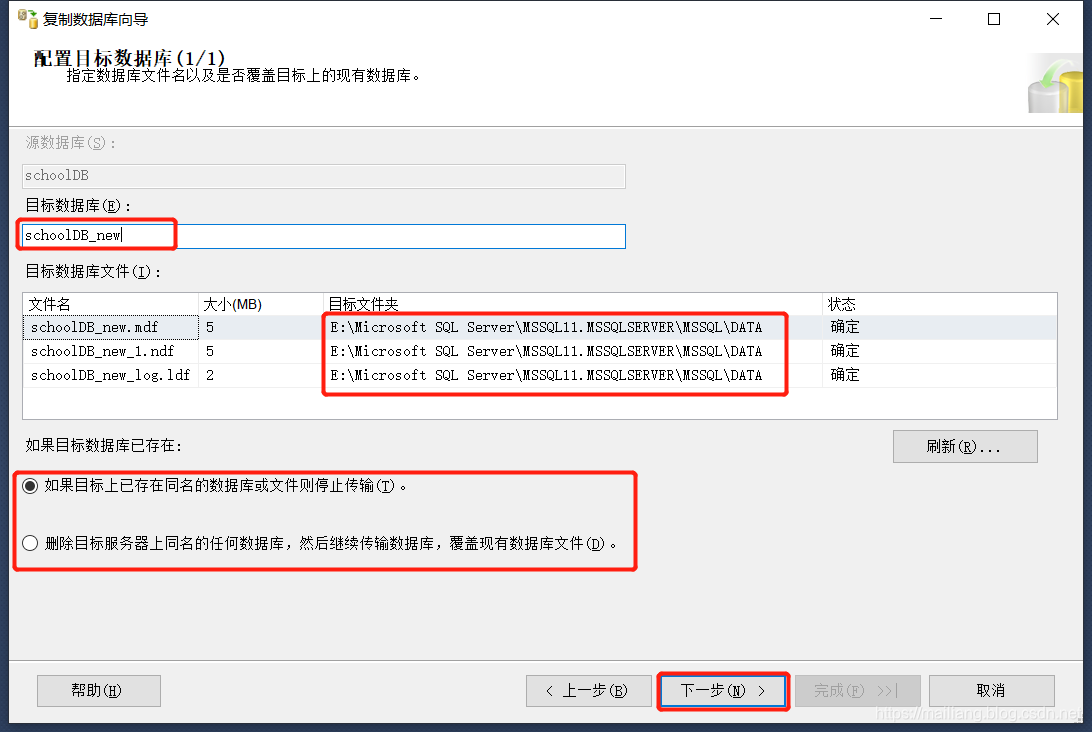Screen dimensions: 1092x732
Task: Open the 帮助 help dialog
Action: pos(98,690)
